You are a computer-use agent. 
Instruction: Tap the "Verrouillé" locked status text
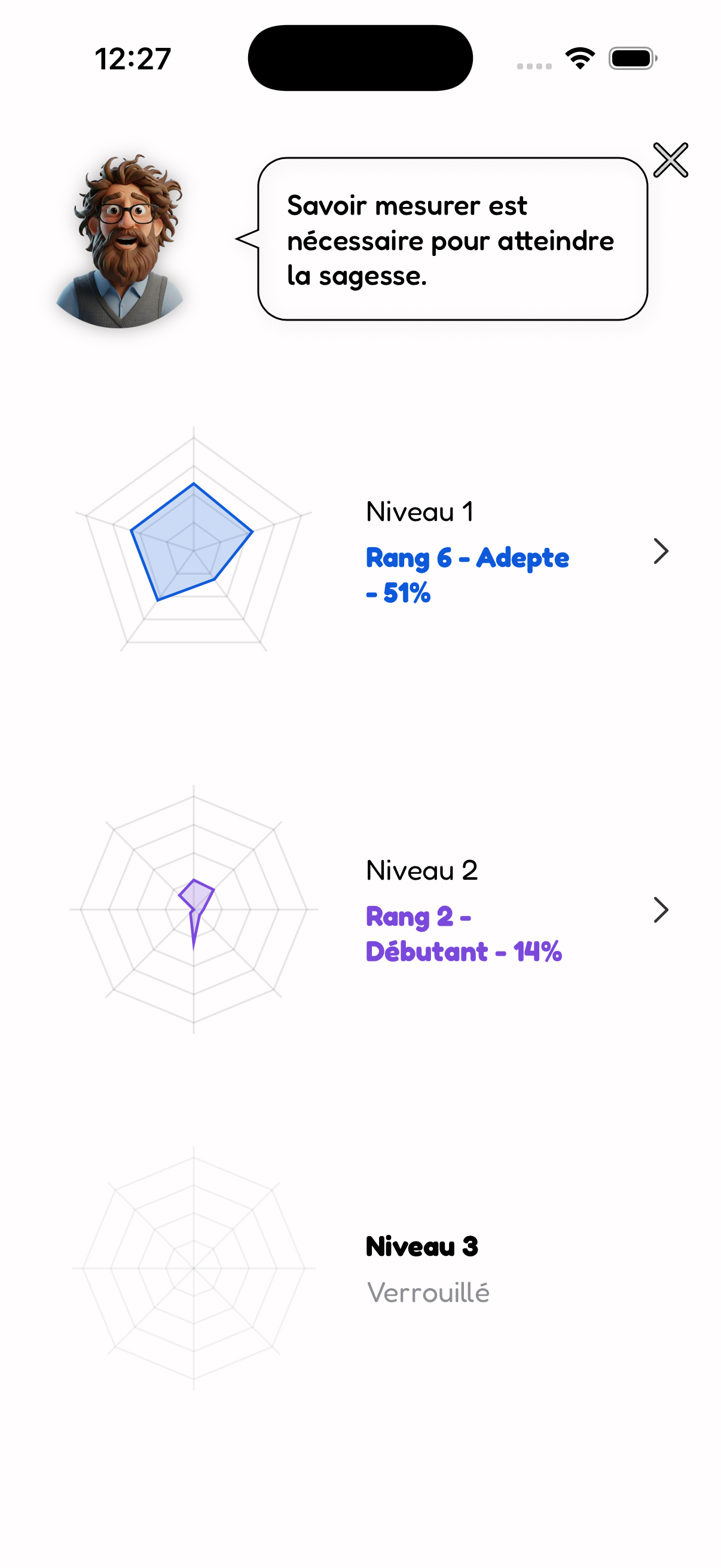427,1293
